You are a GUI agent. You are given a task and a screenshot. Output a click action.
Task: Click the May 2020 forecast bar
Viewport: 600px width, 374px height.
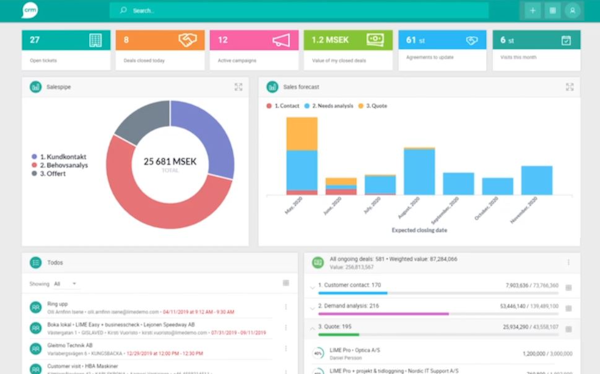[302, 156]
